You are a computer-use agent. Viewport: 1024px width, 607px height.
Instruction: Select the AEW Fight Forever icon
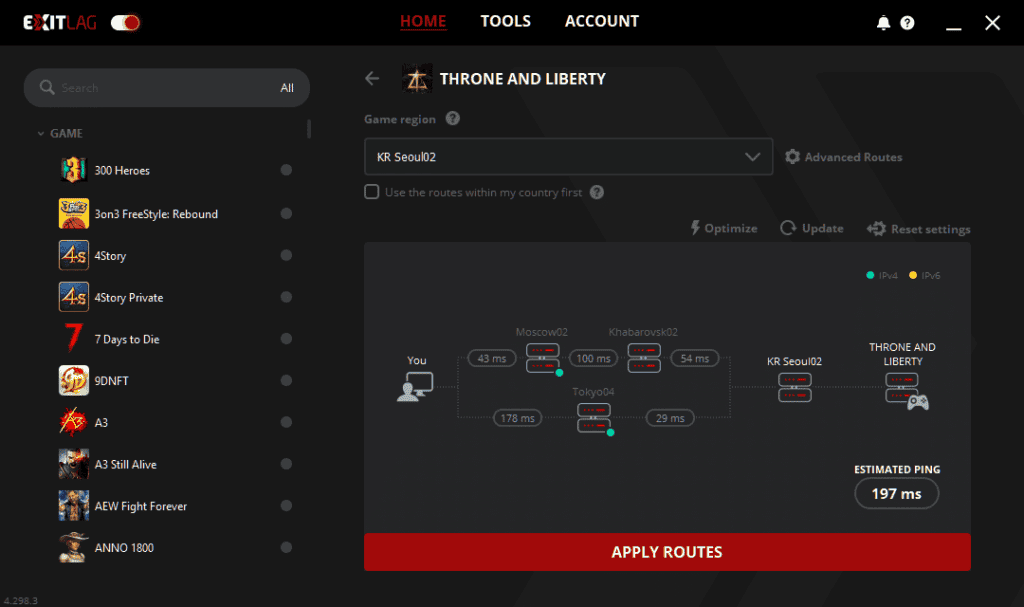(x=74, y=506)
